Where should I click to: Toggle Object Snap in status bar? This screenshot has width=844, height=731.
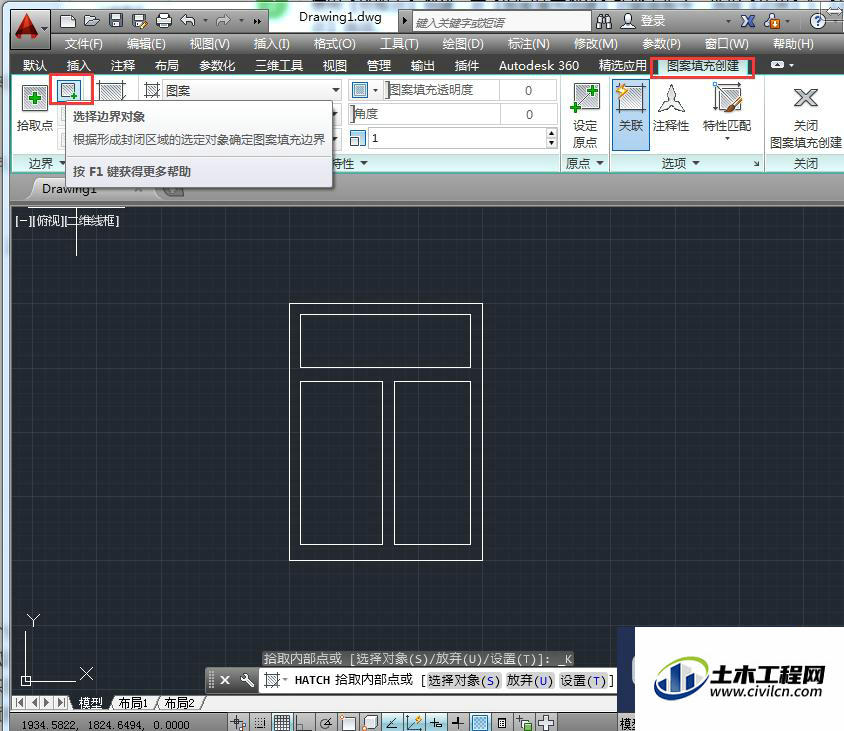pos(348,722)
